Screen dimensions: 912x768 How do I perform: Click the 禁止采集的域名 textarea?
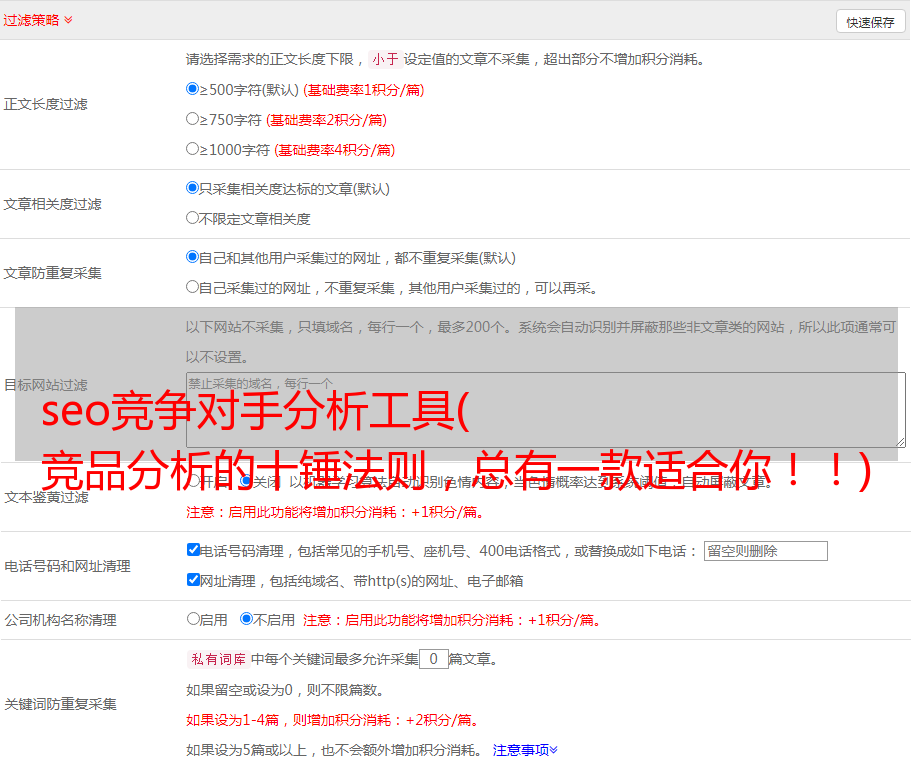[x=546, y=410]
